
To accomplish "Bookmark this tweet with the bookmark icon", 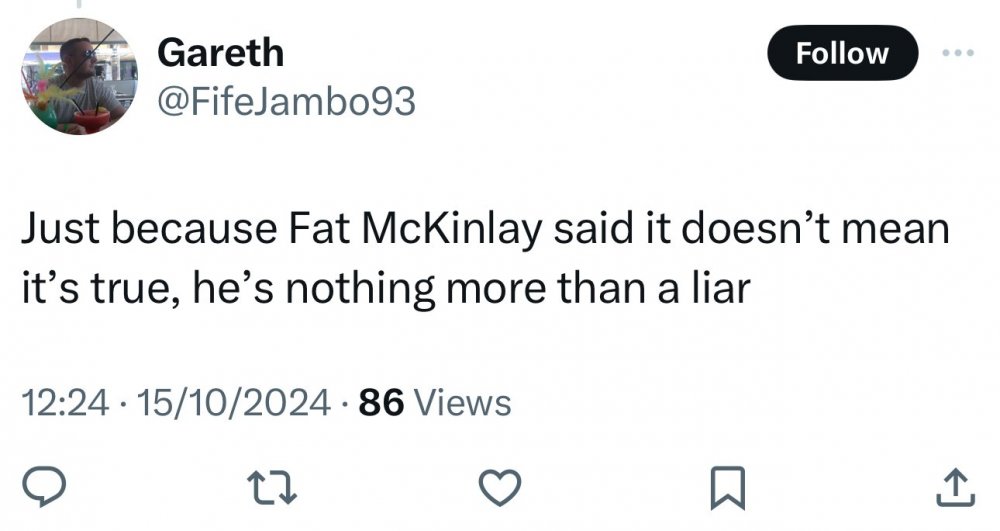I will point(728,488).
